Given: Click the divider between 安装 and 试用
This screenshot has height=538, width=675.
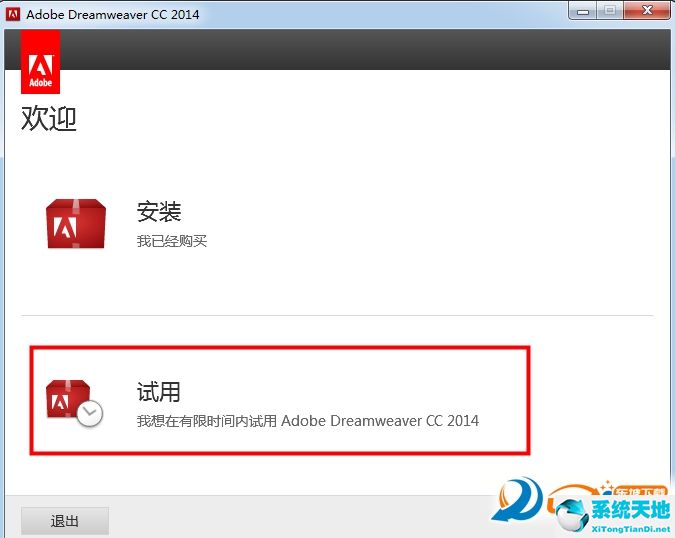Looking at the screenshot, I should (x=337, y=316).
